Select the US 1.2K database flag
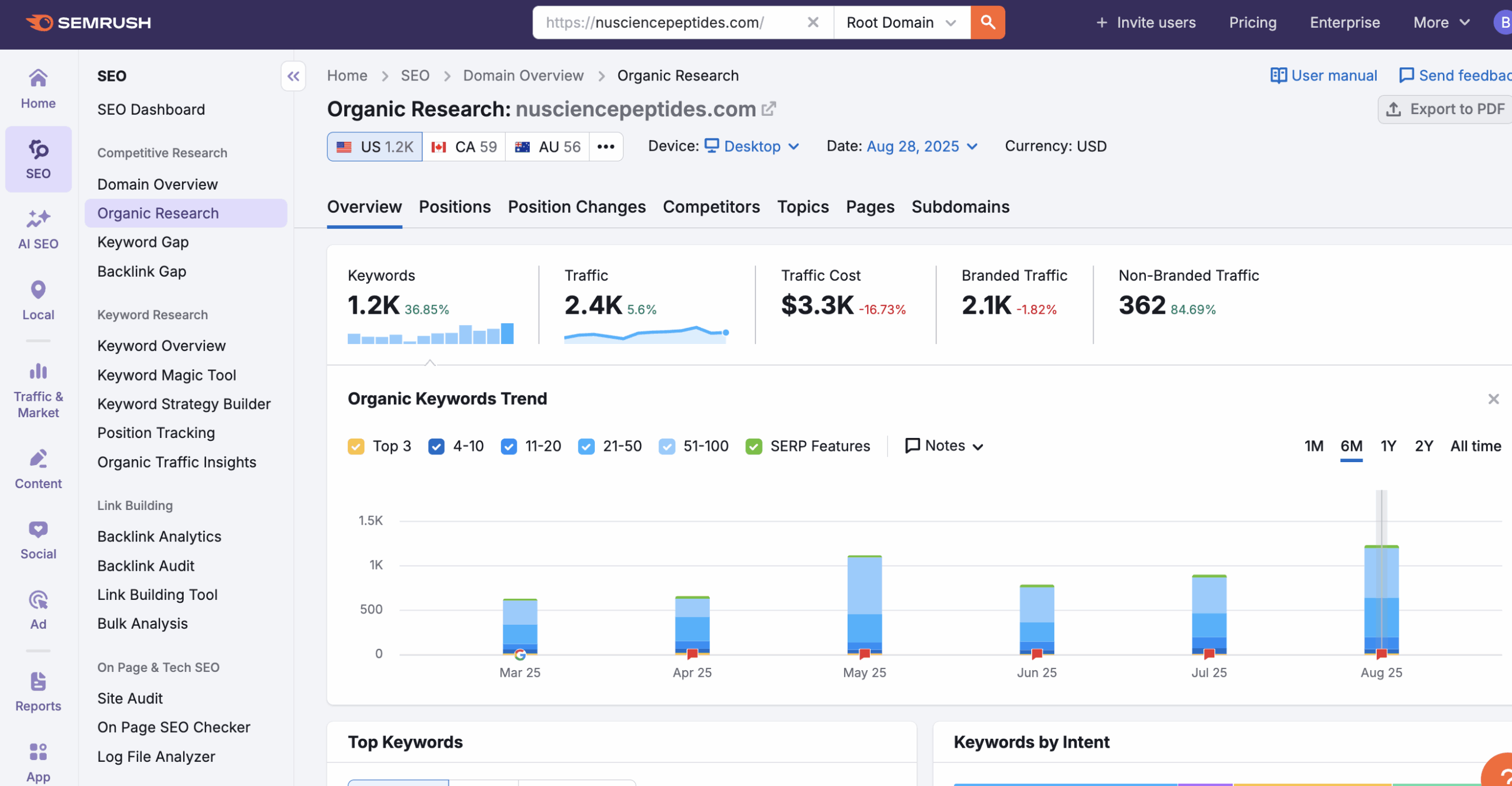1512x786 pixels. point(375,147)
